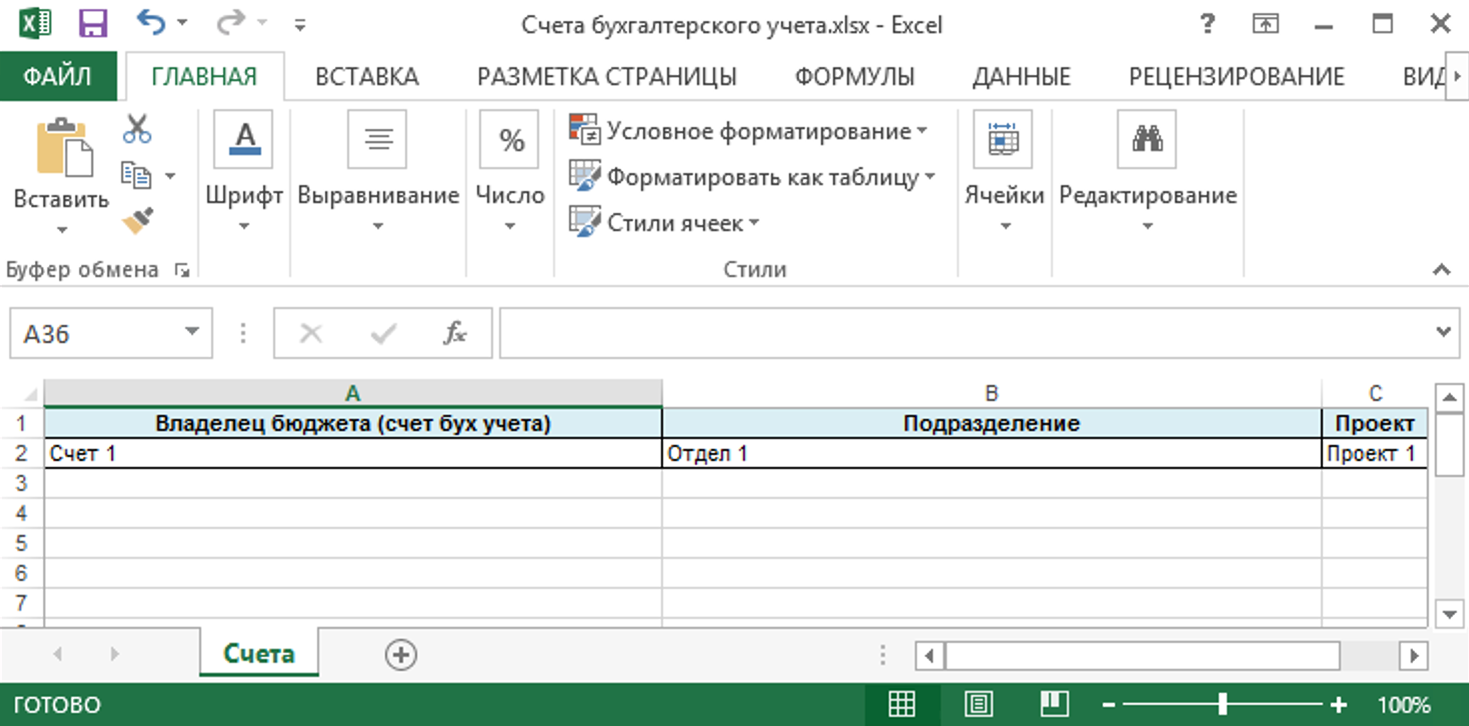Select the Format Painter brush icon
Screen dimensions: 1469x726
[x=137, y=220]
